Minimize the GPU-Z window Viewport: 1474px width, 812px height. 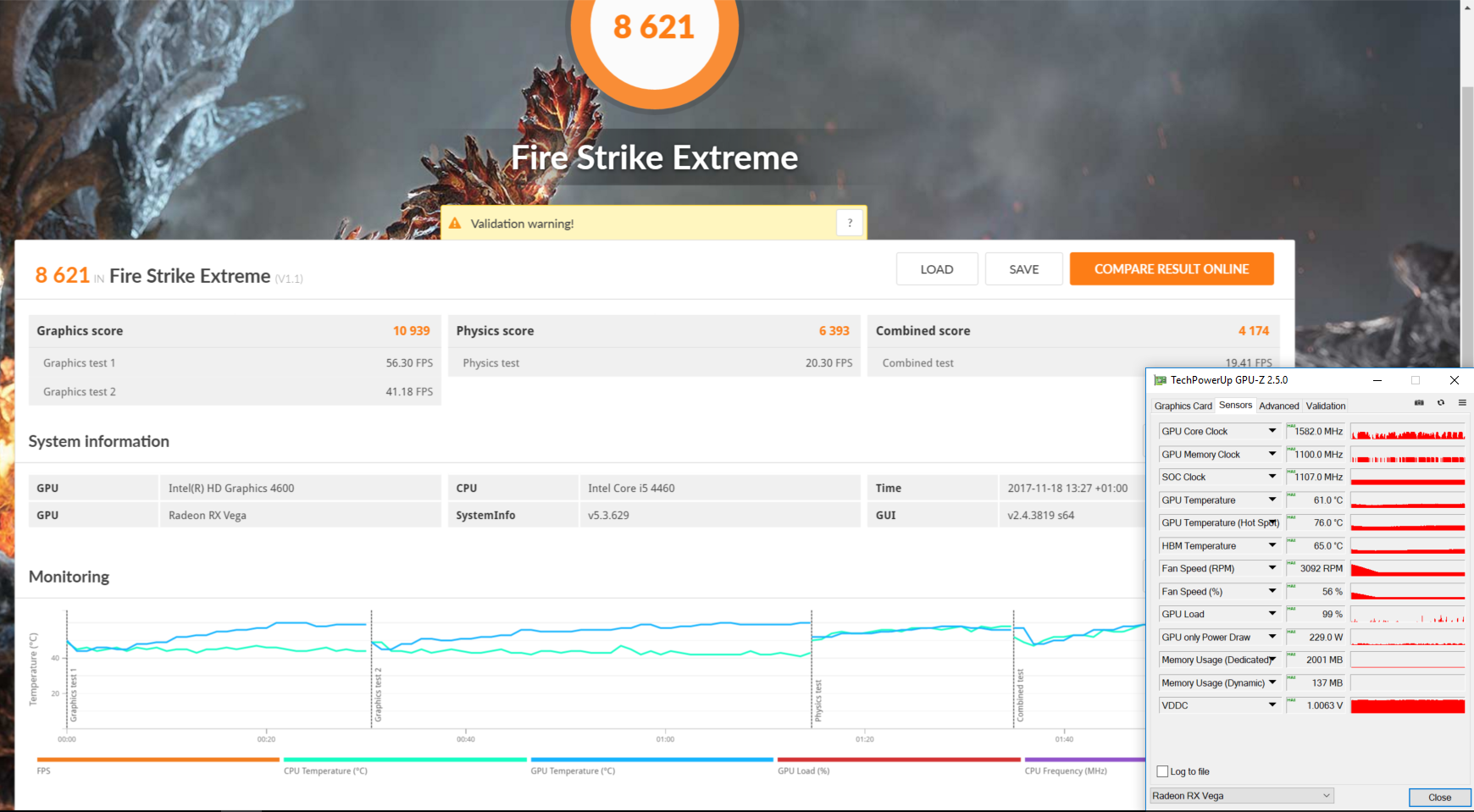point(1377,380)
